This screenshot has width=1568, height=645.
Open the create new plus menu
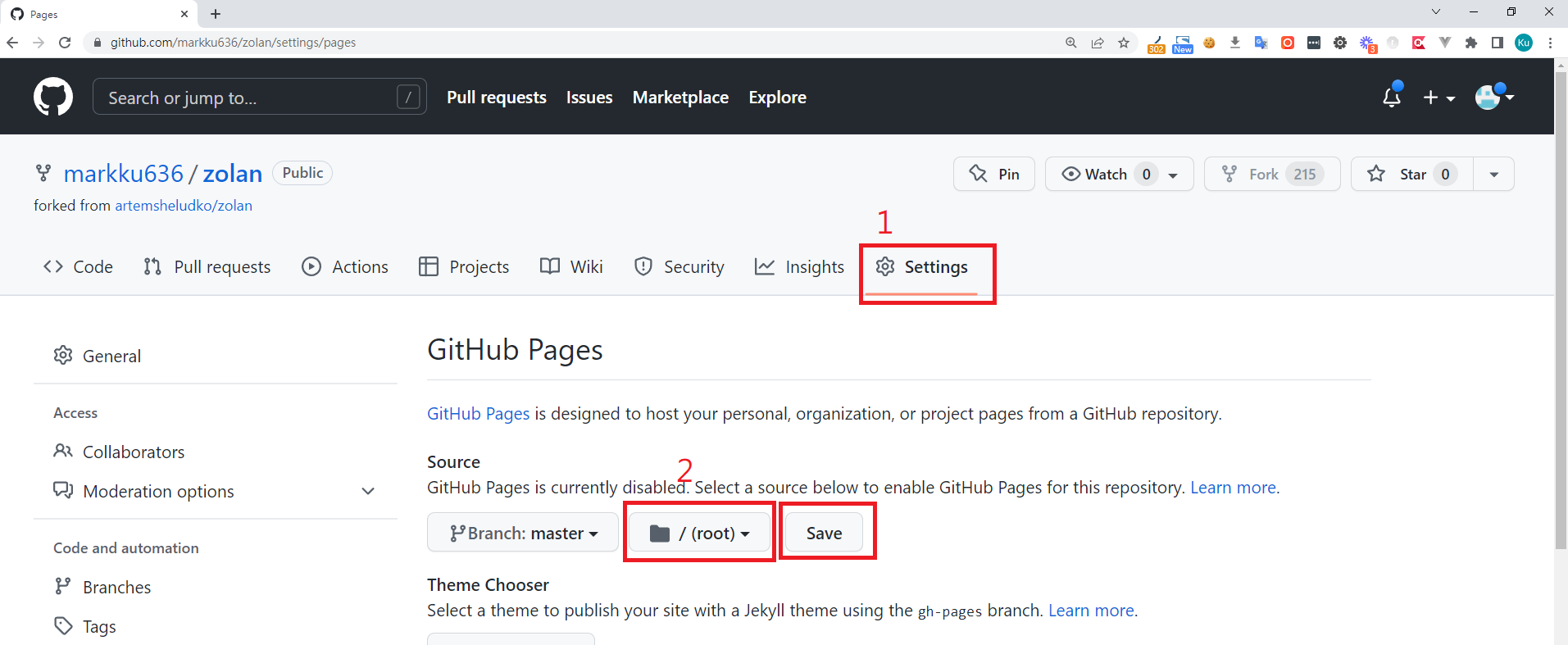pyautogui.click(x=1438, y=98)
